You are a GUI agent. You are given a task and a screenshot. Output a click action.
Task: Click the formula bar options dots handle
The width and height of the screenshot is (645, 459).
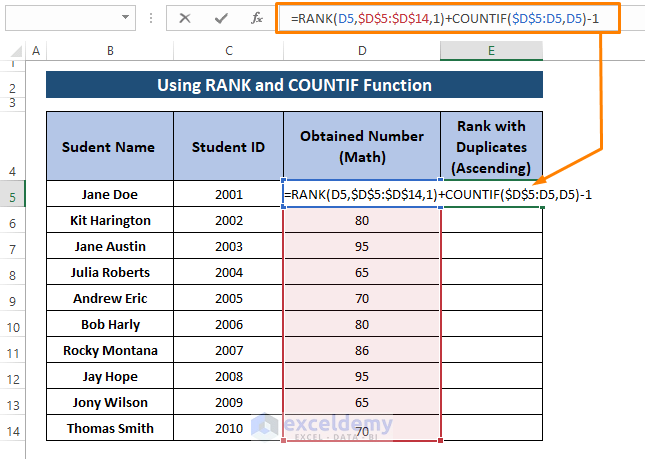pyautogui.click(x=151, y=18)
